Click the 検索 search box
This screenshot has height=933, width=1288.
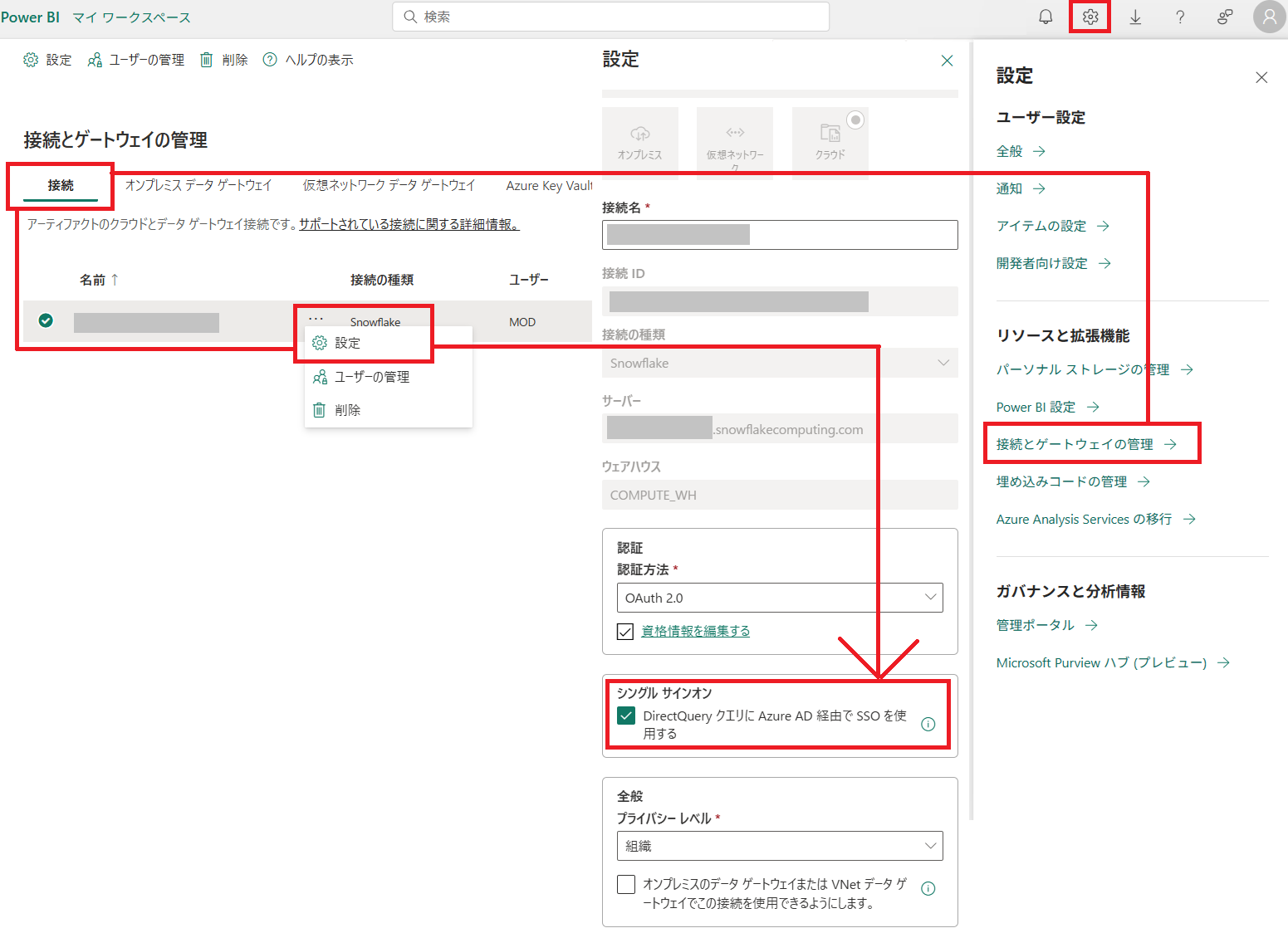(x=610, y=17)
